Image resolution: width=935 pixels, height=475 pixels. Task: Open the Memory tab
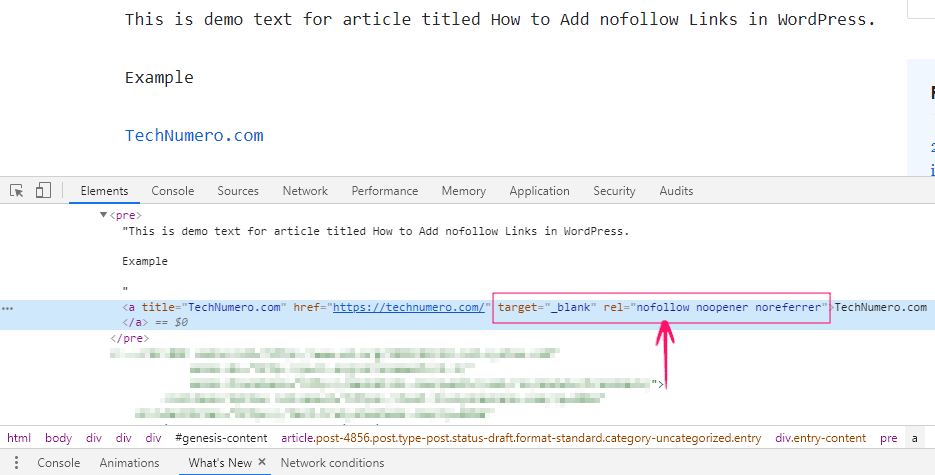[x=463, y=191]
